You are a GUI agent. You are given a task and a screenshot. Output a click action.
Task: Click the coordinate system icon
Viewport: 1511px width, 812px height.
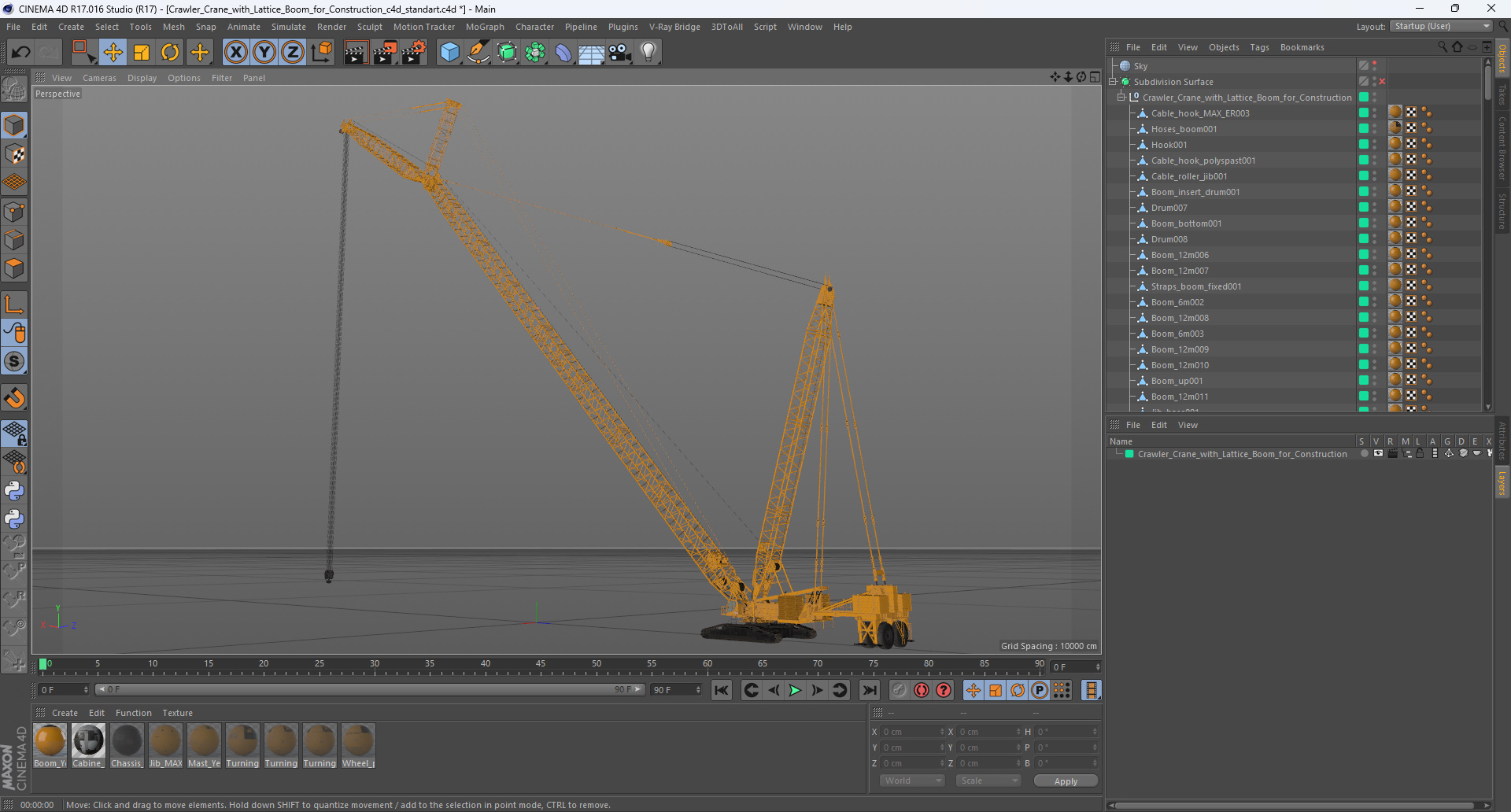click(x=321, y=53)
